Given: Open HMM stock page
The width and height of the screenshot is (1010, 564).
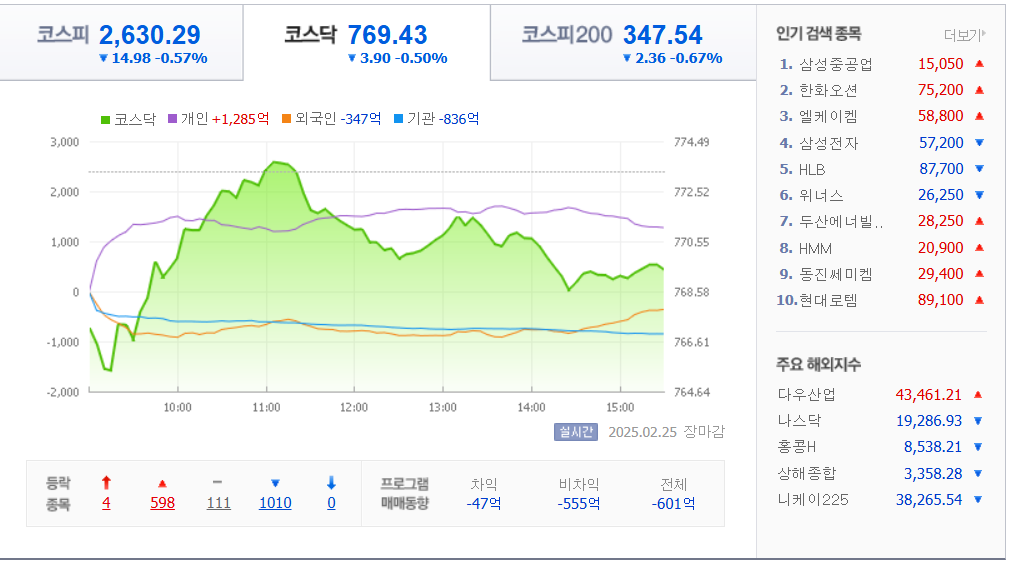Looking at the screenshot, I should pyautogui.click(x=815, y=249).
